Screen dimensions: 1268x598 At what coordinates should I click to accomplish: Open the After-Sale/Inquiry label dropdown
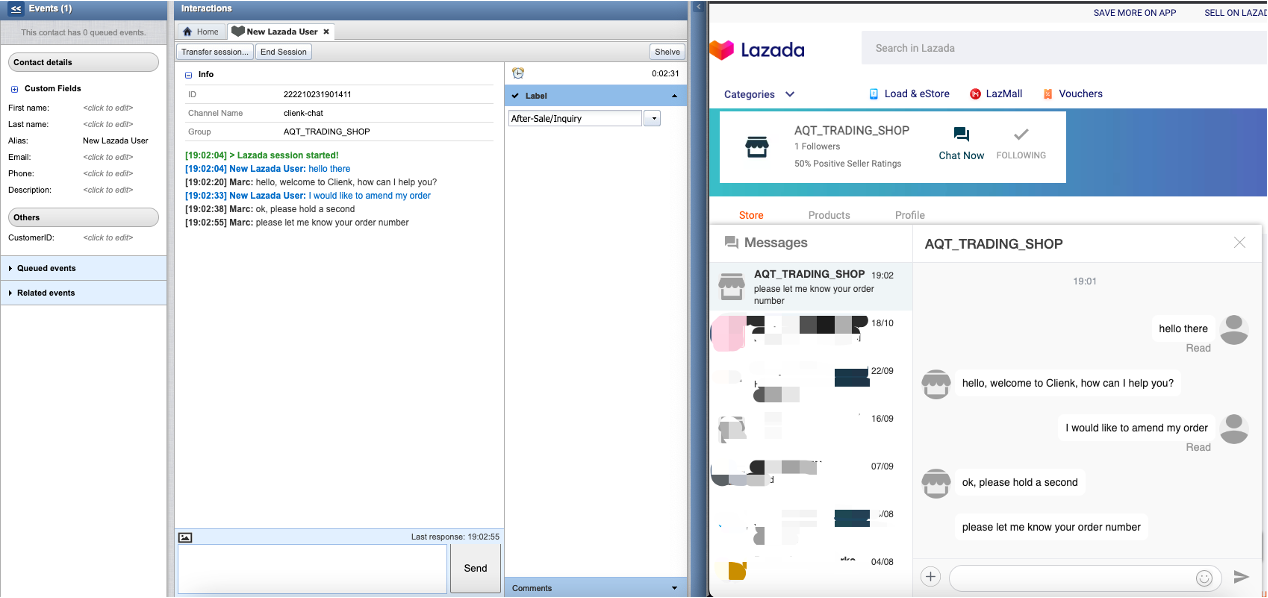pyautogui.click(x=652, y=118)
